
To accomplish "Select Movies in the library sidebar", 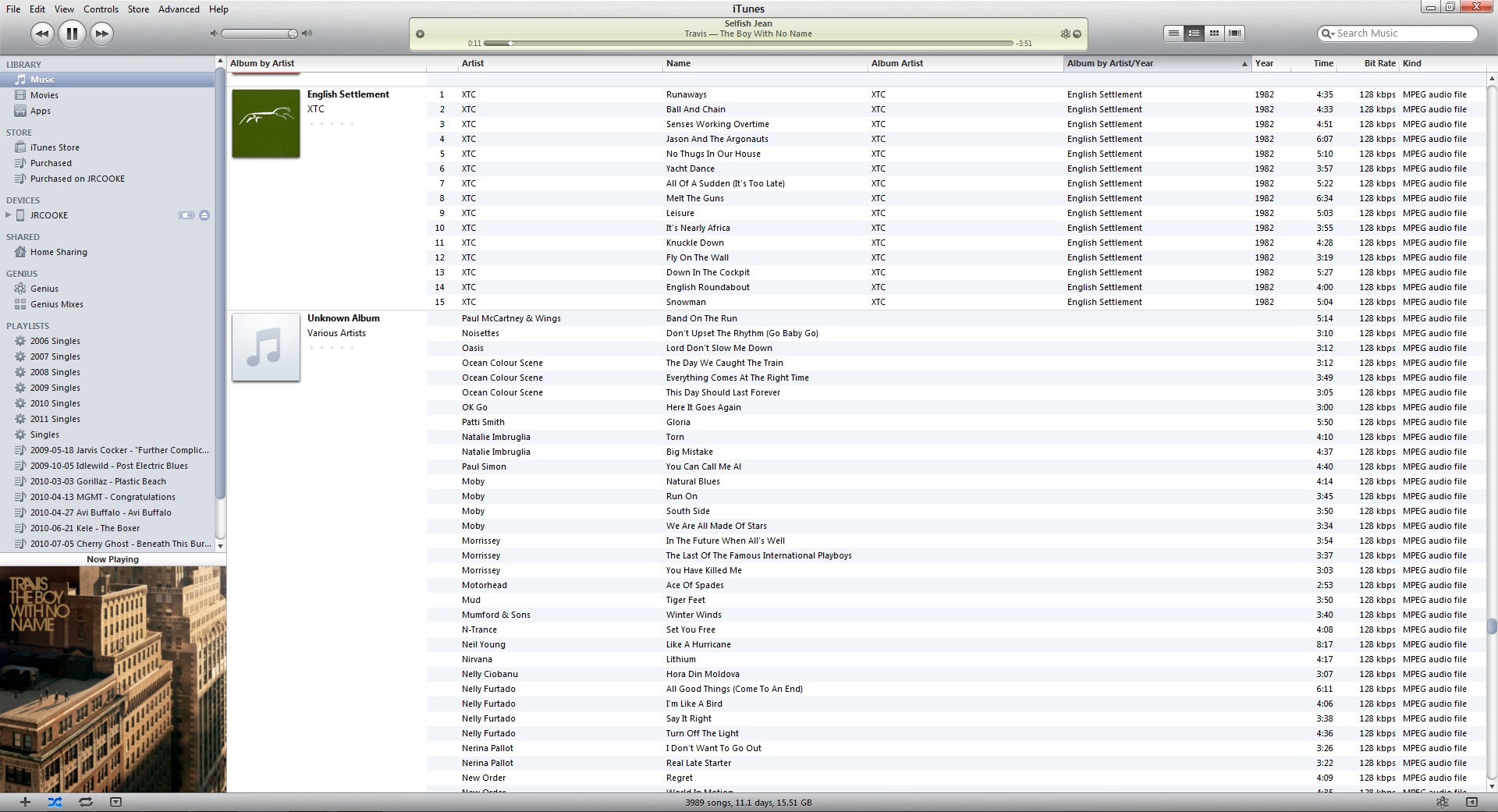I will [107, 95].
